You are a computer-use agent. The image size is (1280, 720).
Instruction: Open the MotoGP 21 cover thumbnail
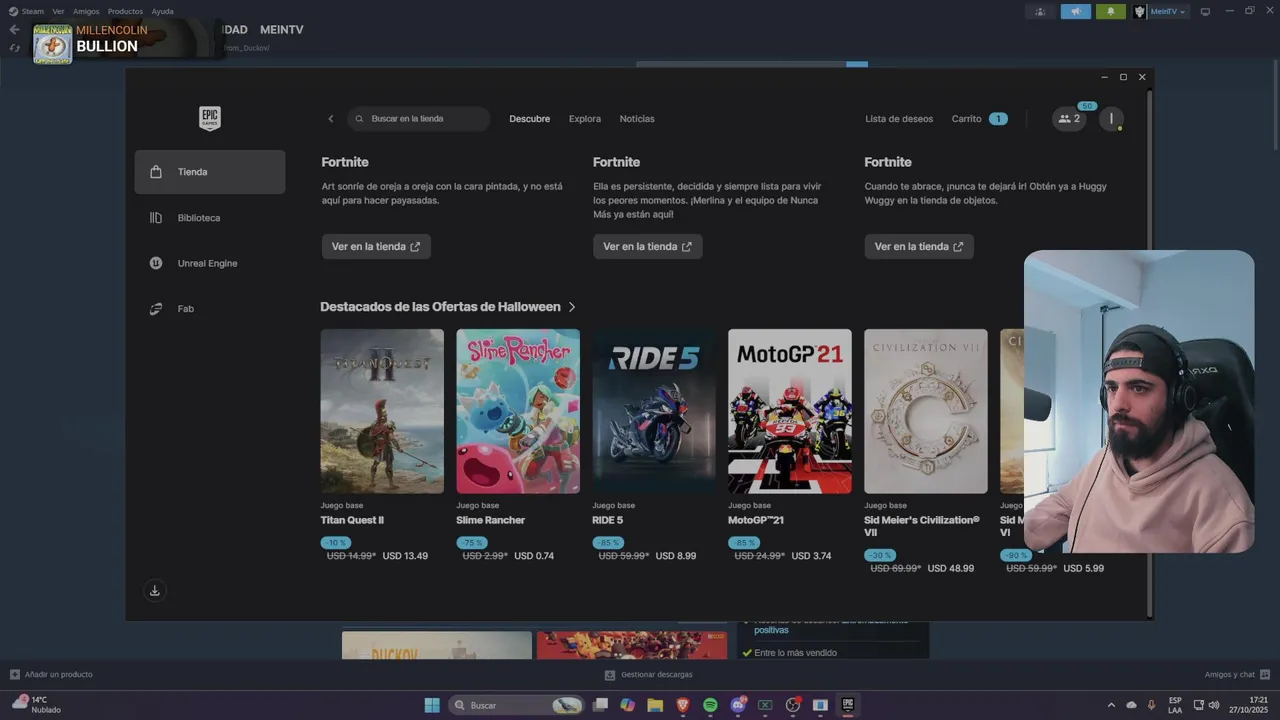790,411
